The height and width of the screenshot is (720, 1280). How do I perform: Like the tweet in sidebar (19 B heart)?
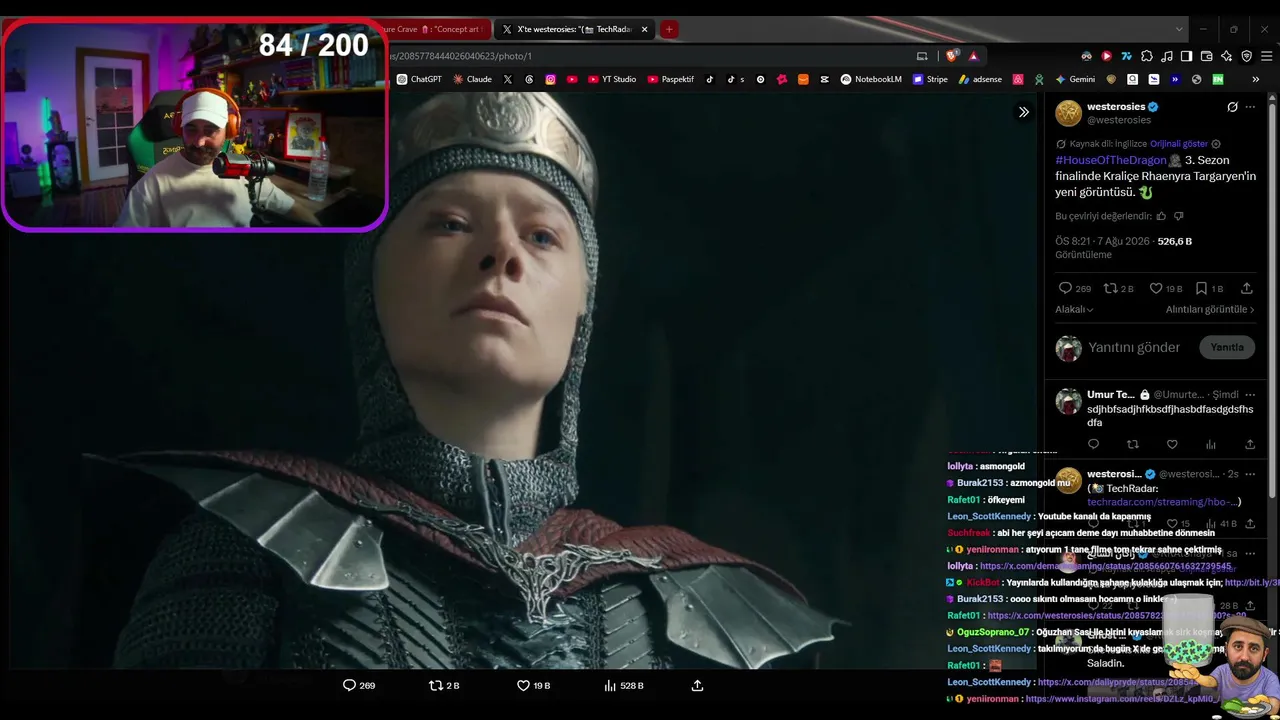[x=1165, y=288]
